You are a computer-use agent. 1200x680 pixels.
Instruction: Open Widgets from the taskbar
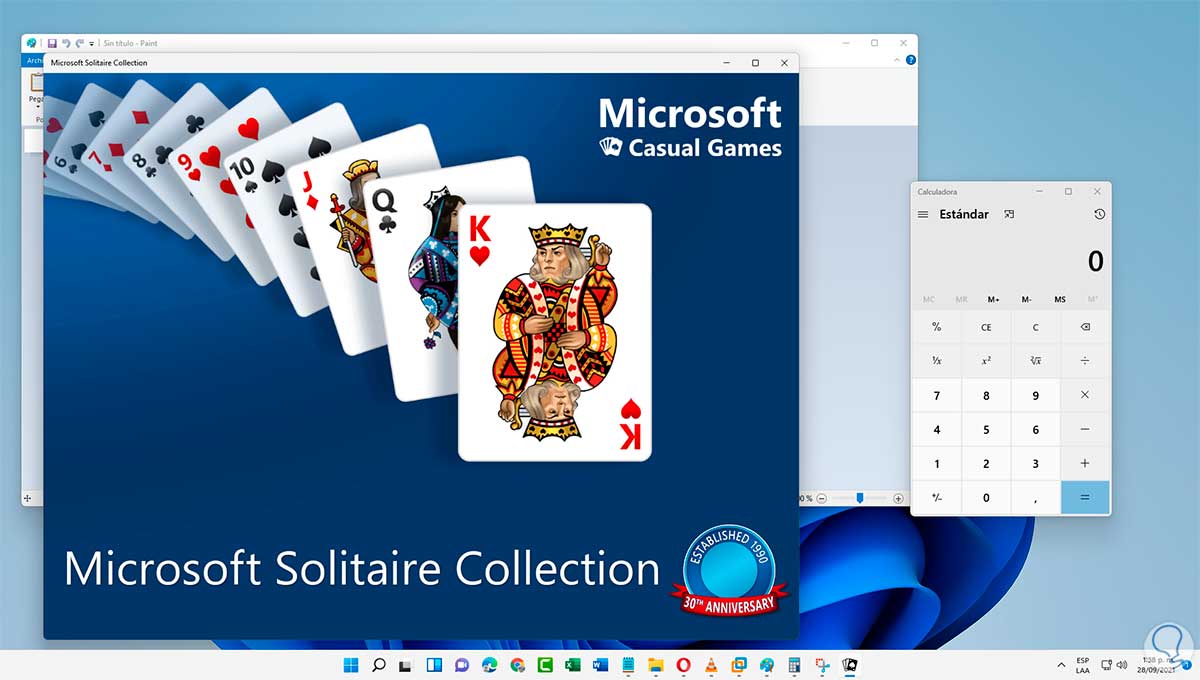click(x=434, y=664)
